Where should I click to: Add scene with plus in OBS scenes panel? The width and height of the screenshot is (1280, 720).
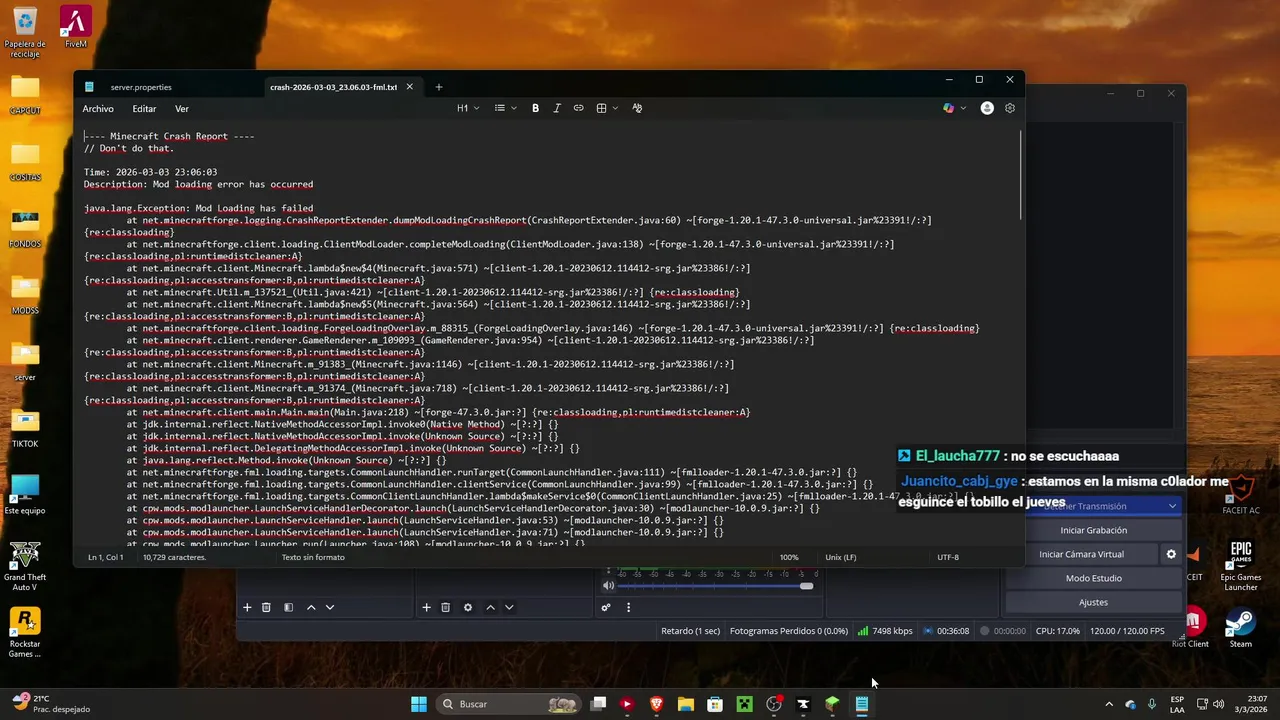pyautogui.click(x=247, y=607)
